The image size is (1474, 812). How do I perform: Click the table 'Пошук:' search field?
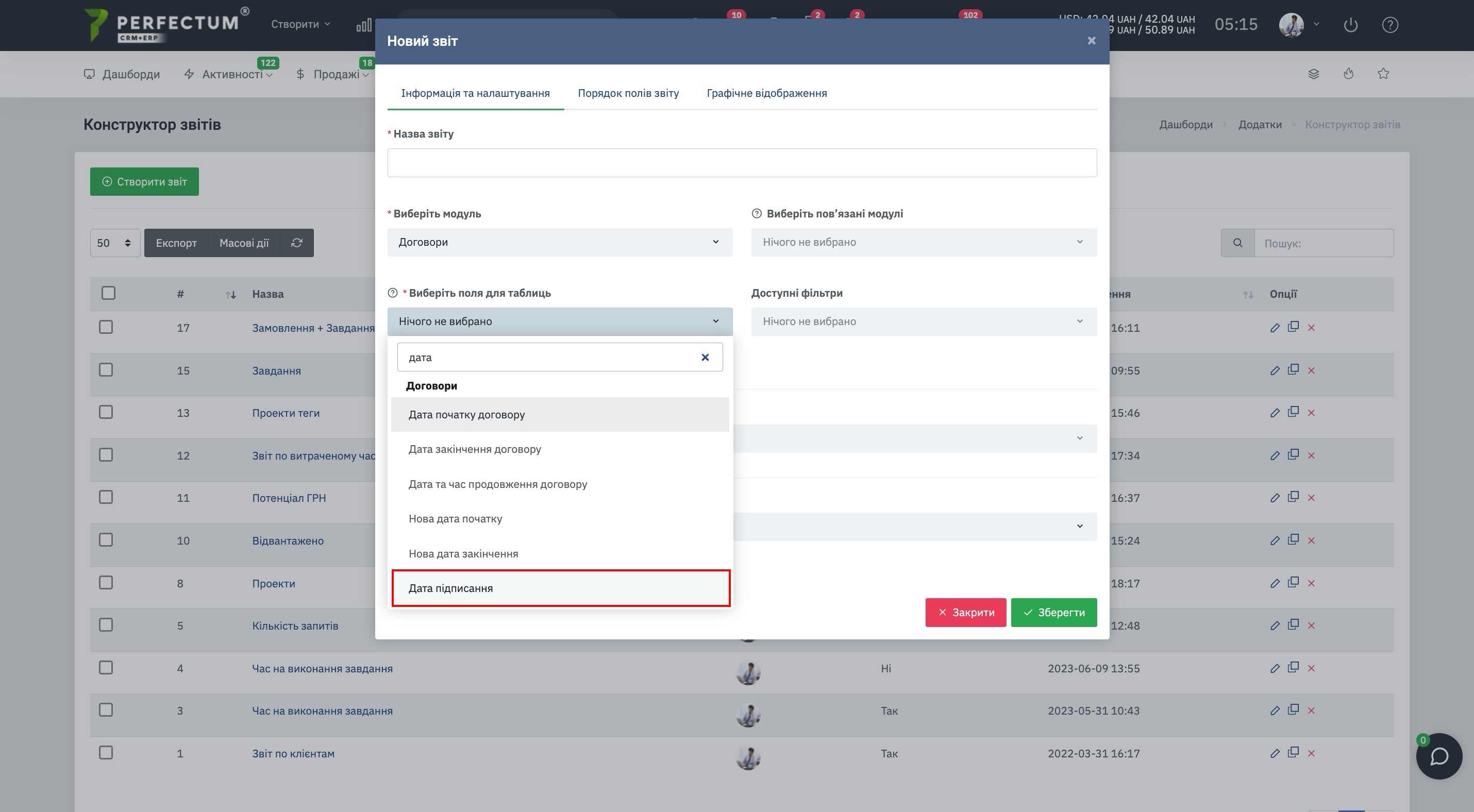tap(1324, 243)
